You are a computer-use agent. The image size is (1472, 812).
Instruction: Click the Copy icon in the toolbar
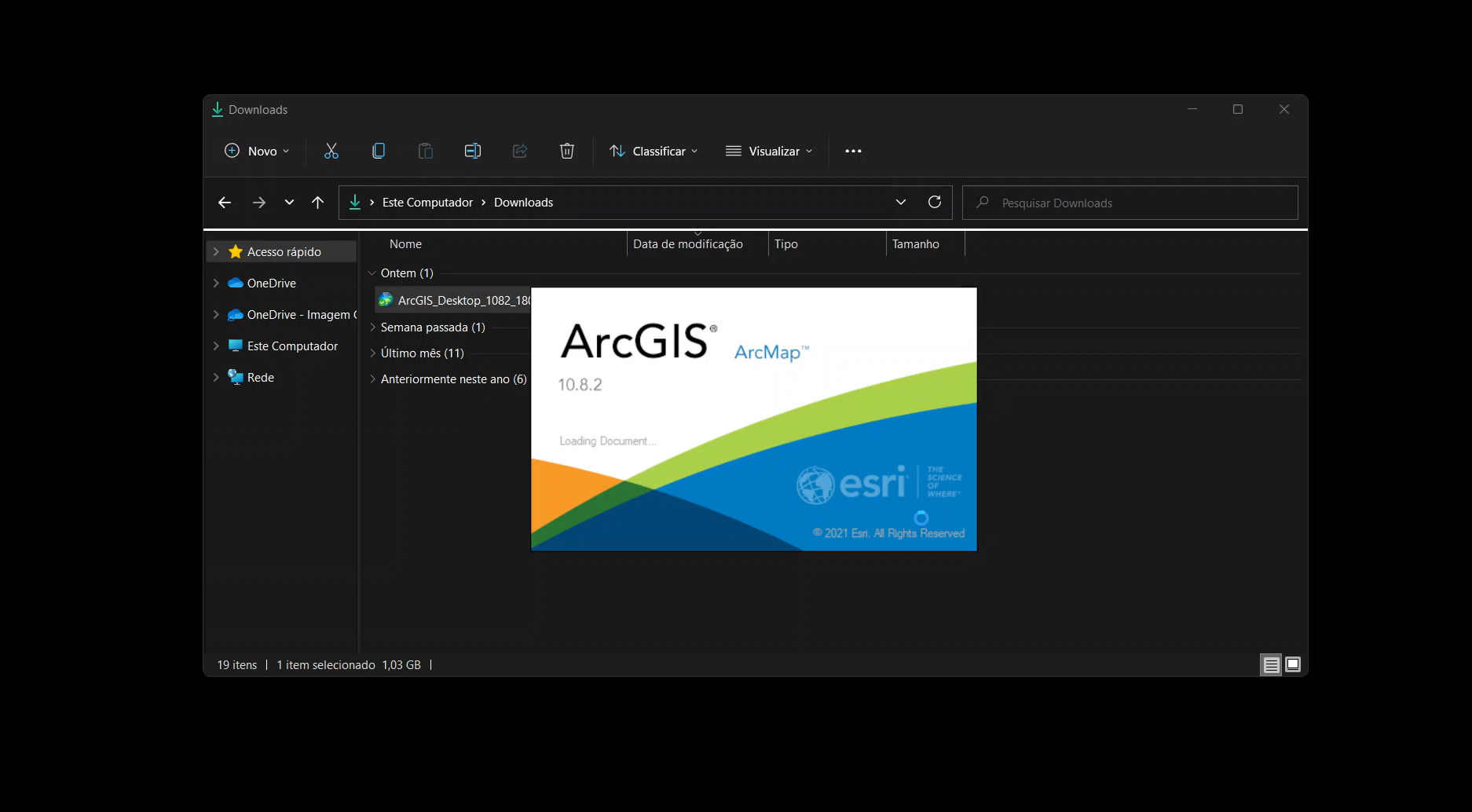pyautogui.click(x=378, y=151)
